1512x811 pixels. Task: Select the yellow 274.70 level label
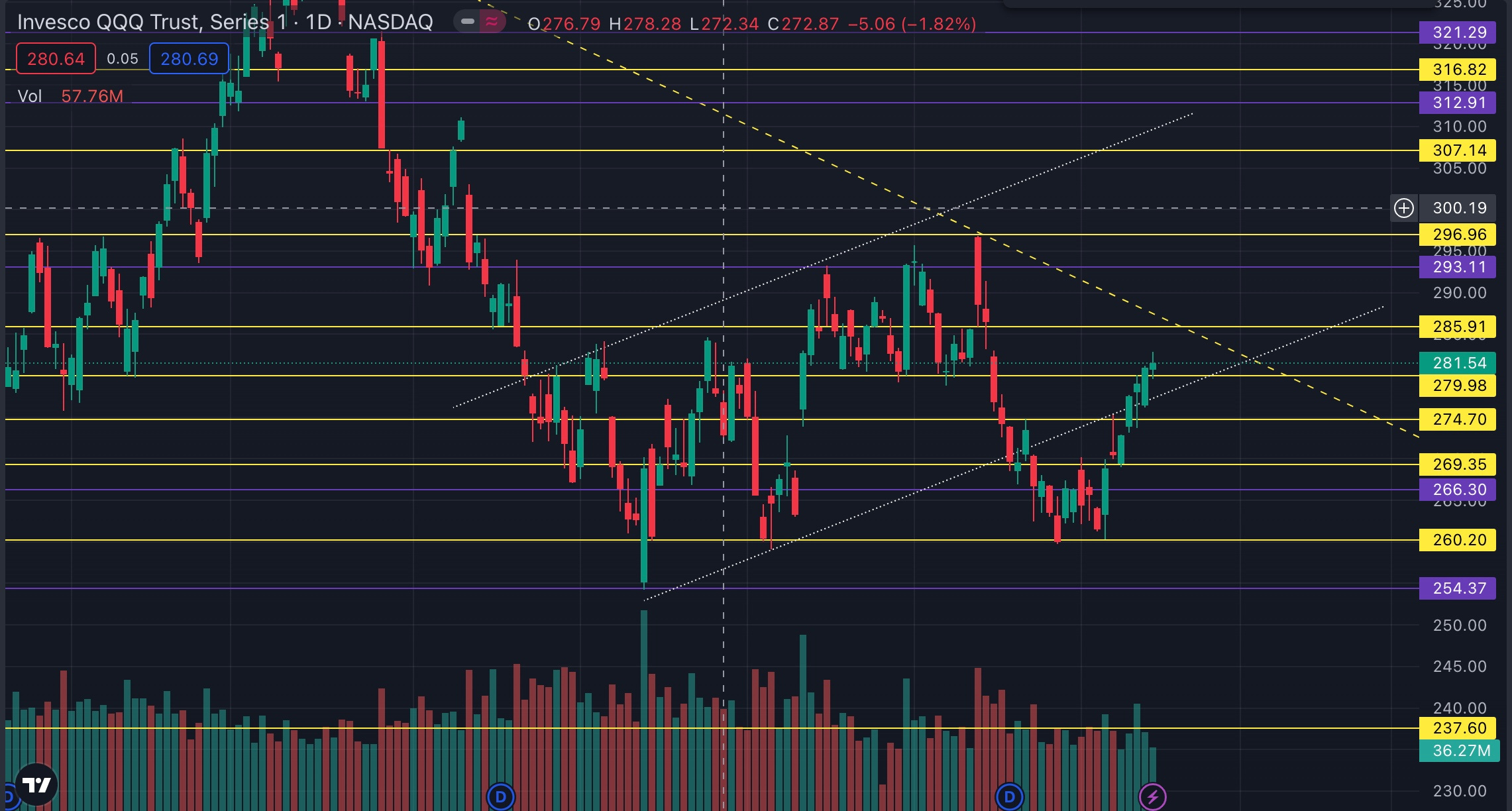point(1458,419)
